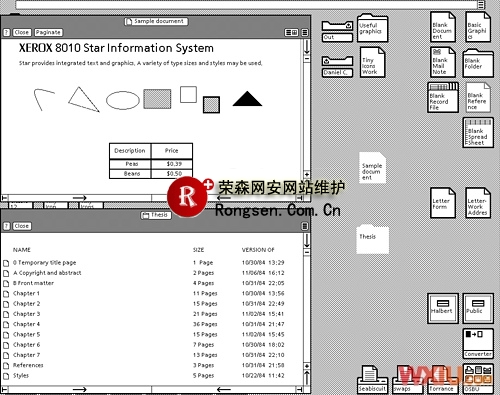The image size is (500, 395).
Task: Open the Out tray icon
Action: [337, 31]
